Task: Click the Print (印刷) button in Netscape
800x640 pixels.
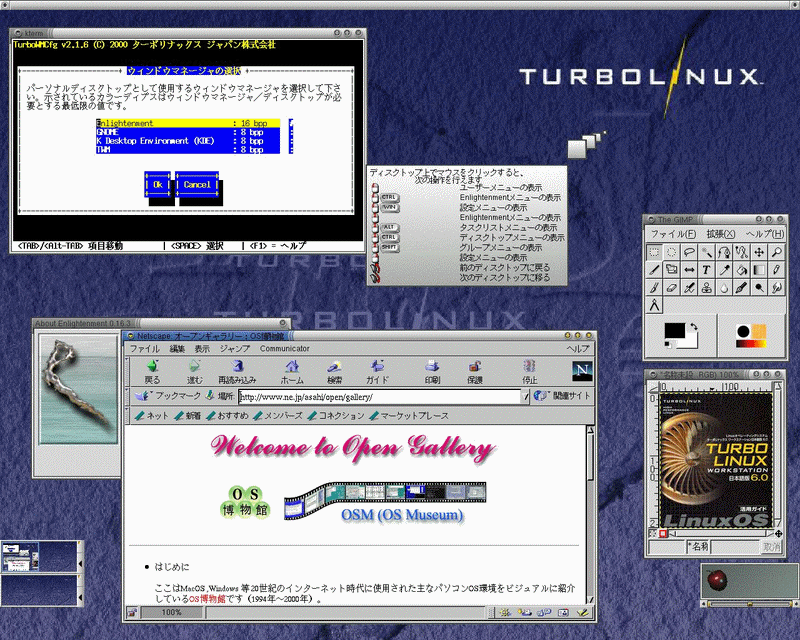Action: click(432, 372)
